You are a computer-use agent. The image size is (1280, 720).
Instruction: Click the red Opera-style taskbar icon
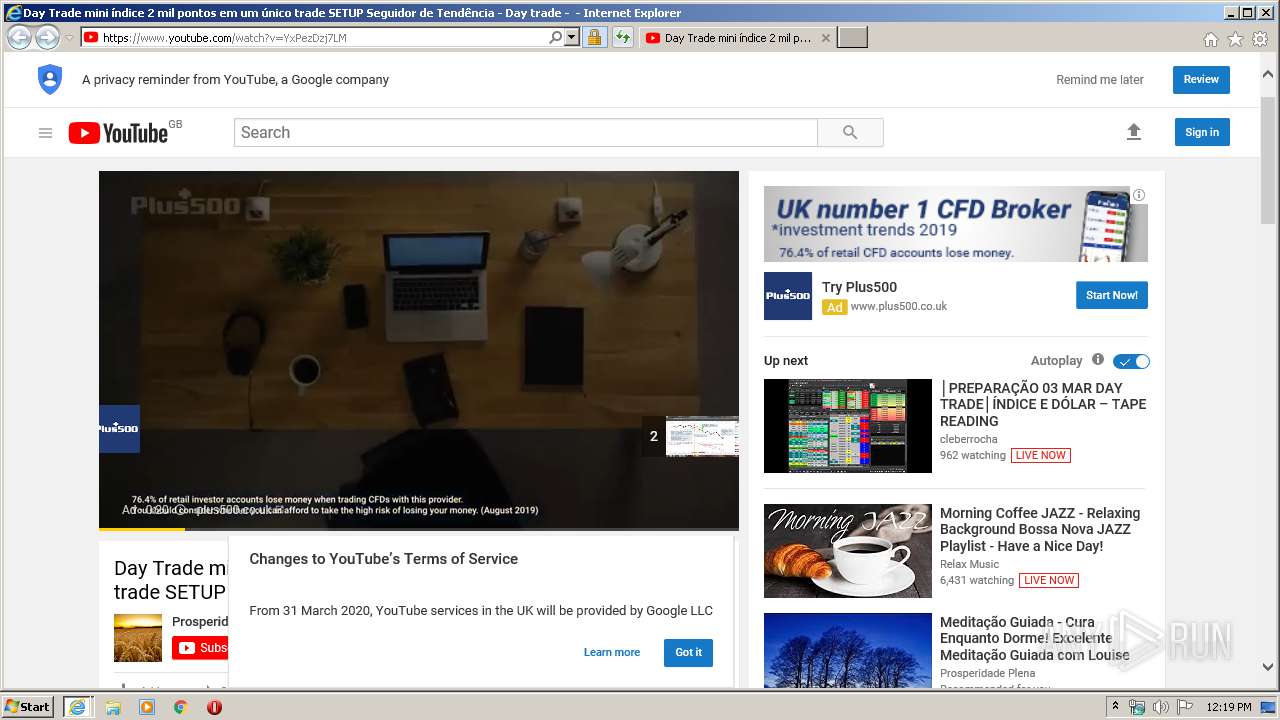coord(214,707)
